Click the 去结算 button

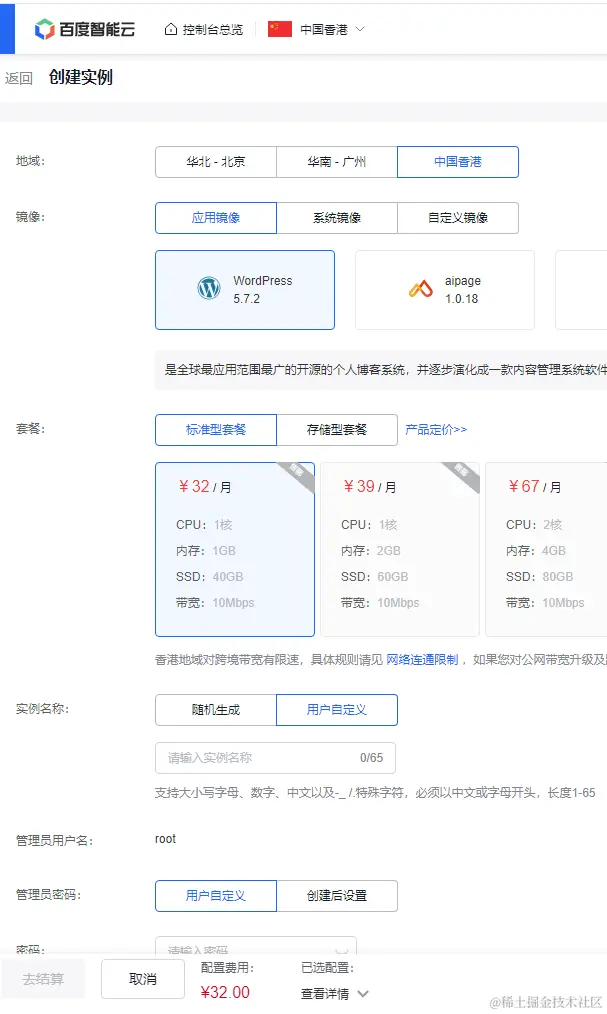tap(43, 979)
